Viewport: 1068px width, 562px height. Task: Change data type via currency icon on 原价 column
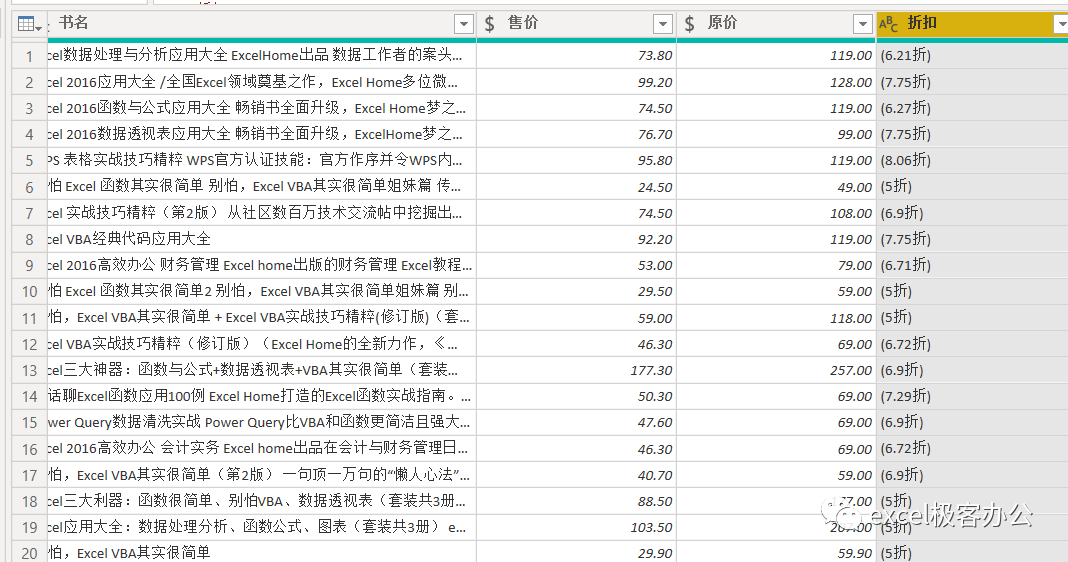689,25
